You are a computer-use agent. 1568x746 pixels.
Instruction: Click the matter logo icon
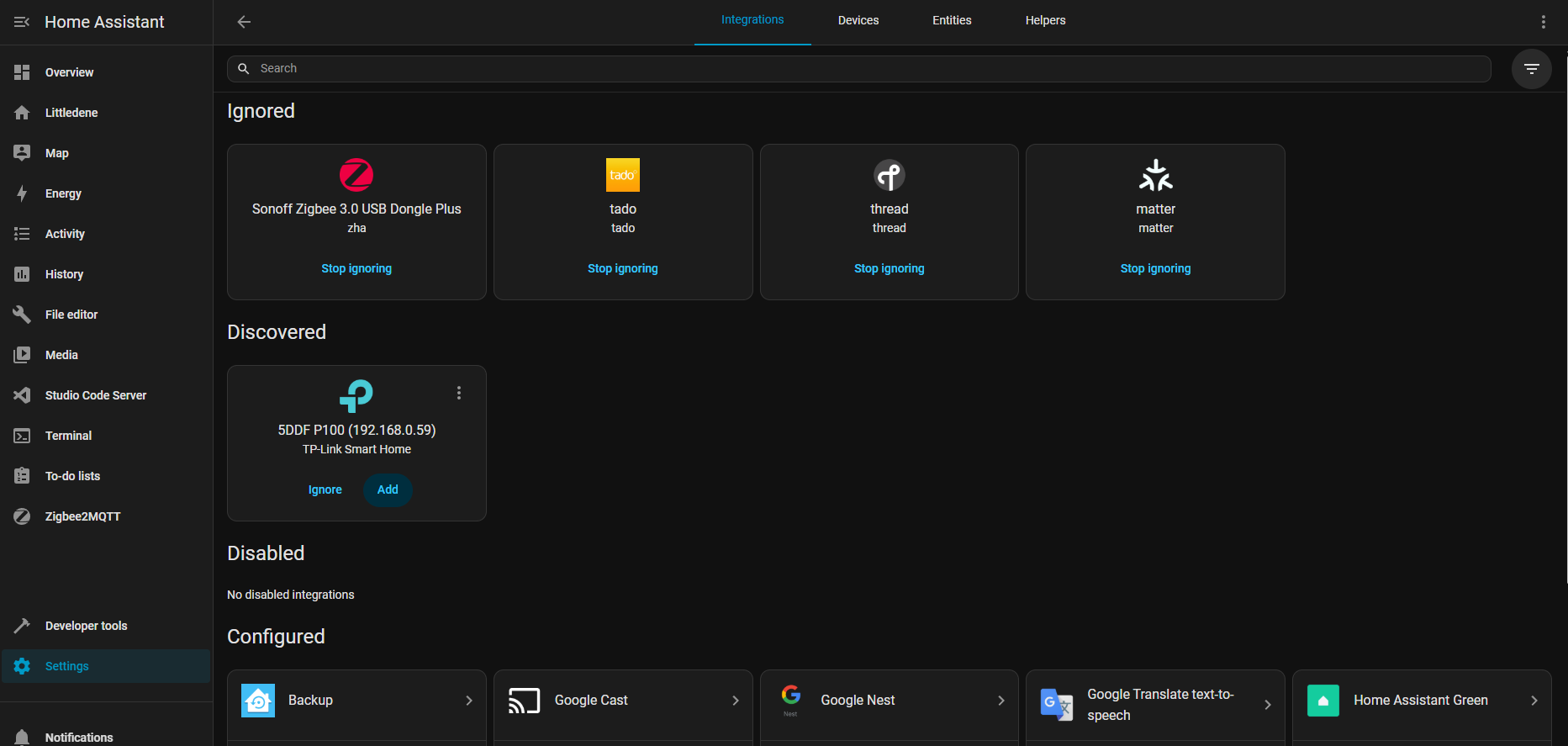point(1156,175)
